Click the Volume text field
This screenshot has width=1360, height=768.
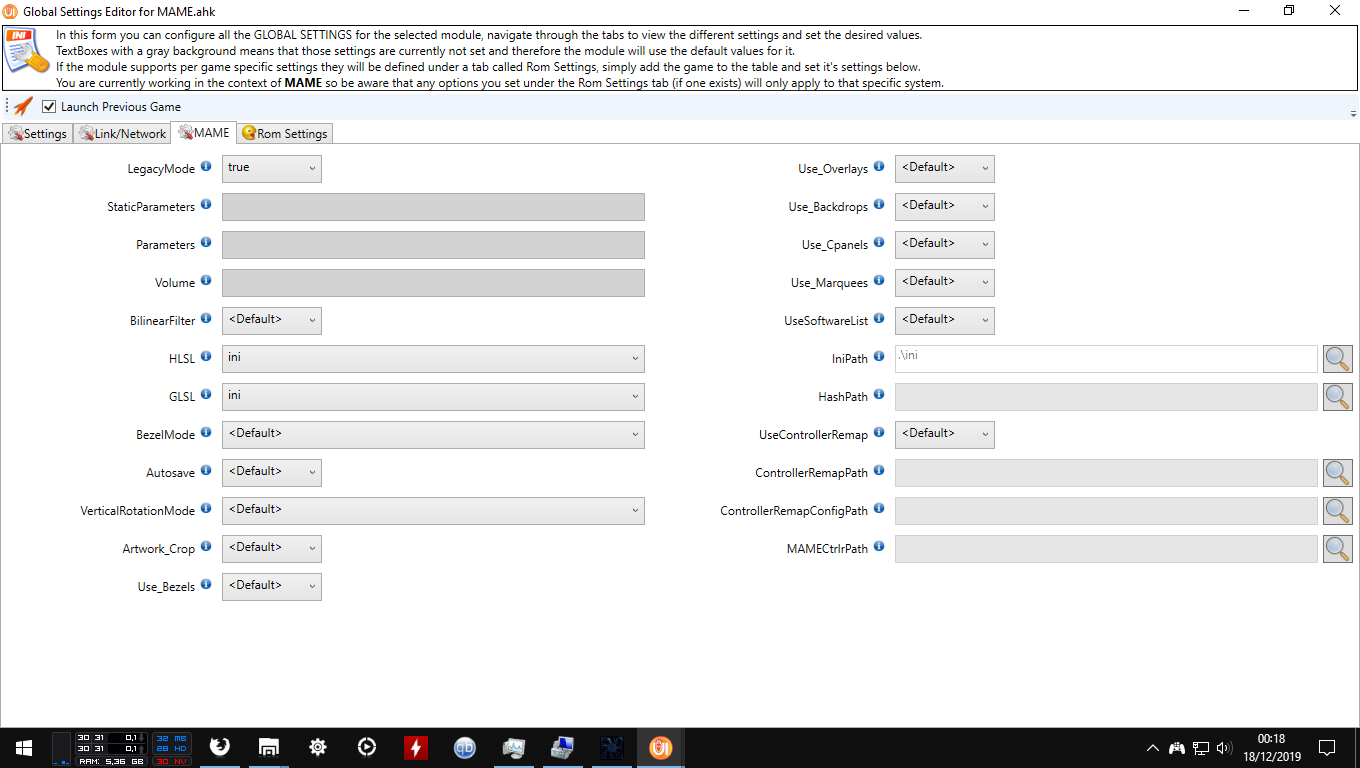[x=433, y=283]
